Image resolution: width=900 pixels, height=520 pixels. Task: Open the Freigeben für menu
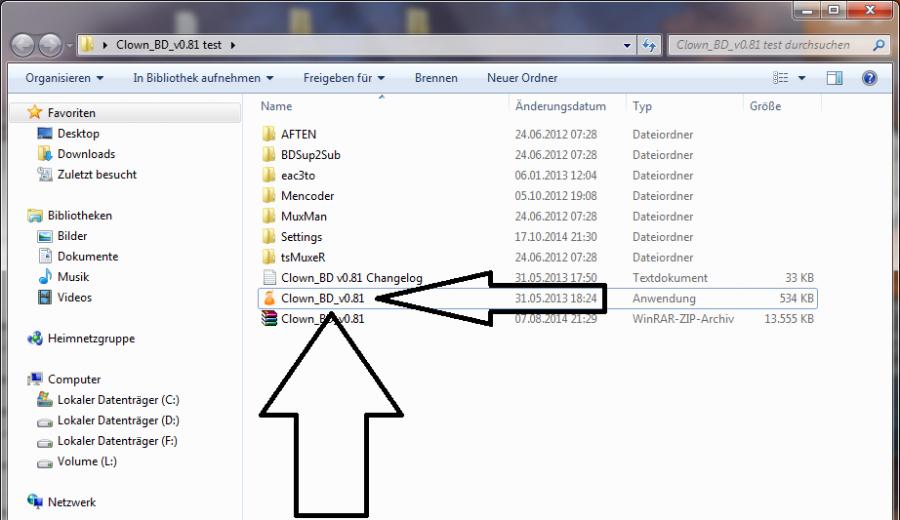tap(344, 78)
